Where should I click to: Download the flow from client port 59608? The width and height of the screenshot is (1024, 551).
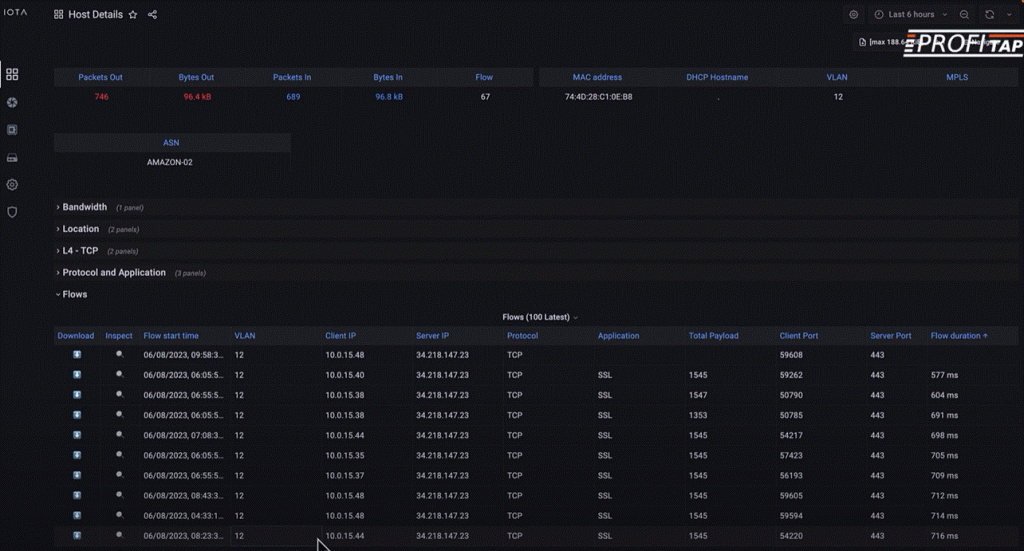(x=76, y=354)
